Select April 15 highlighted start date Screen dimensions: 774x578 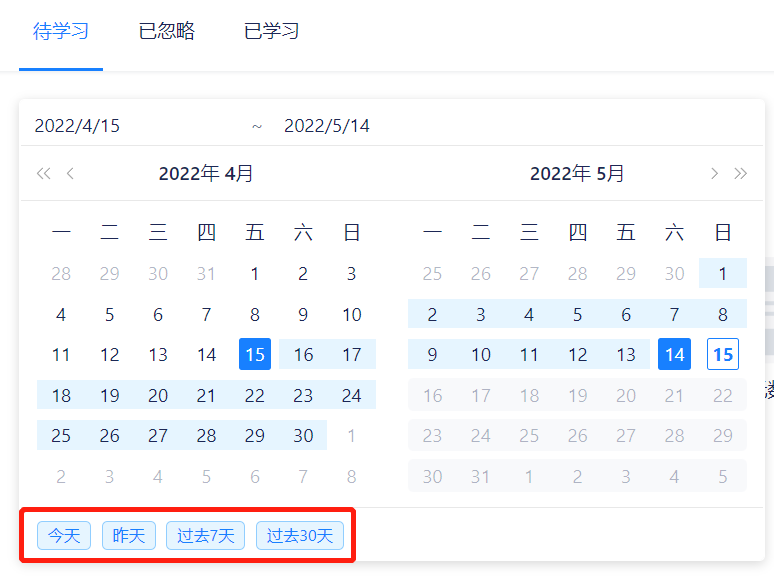point(255,354)
